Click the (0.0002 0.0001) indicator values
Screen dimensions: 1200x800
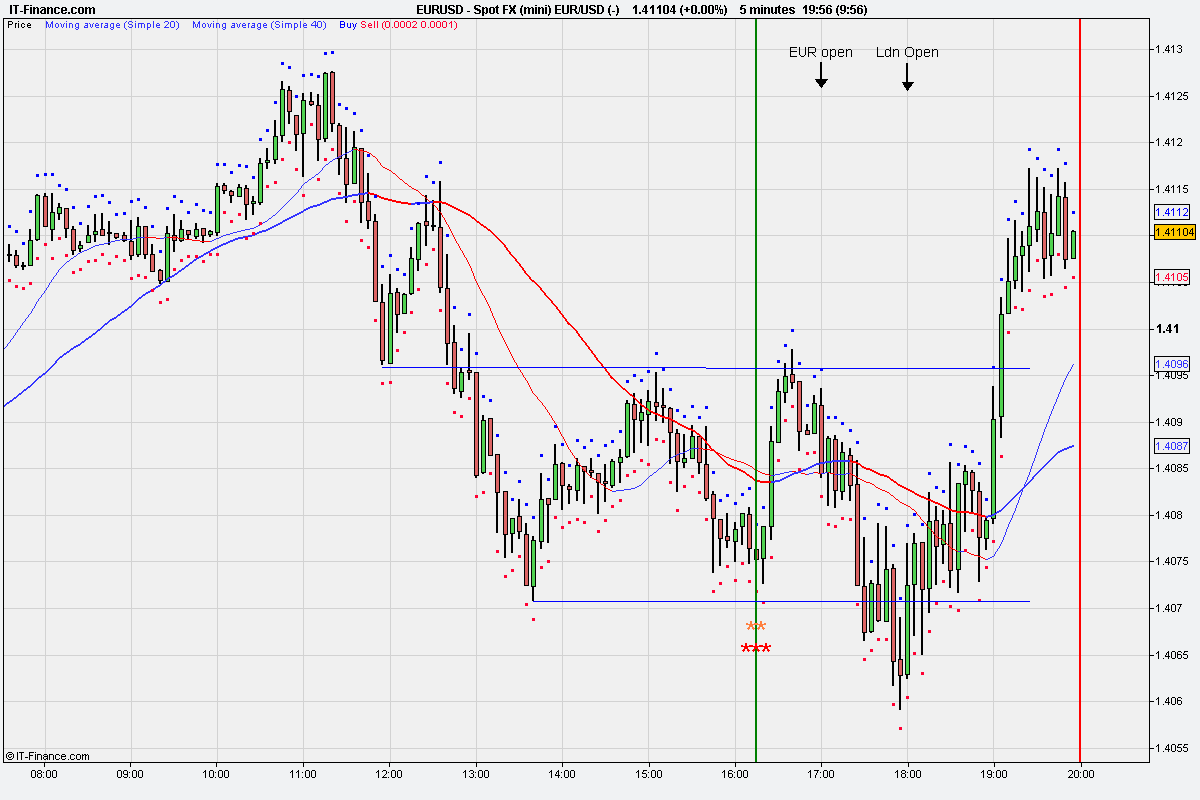(x=420, y=24)
